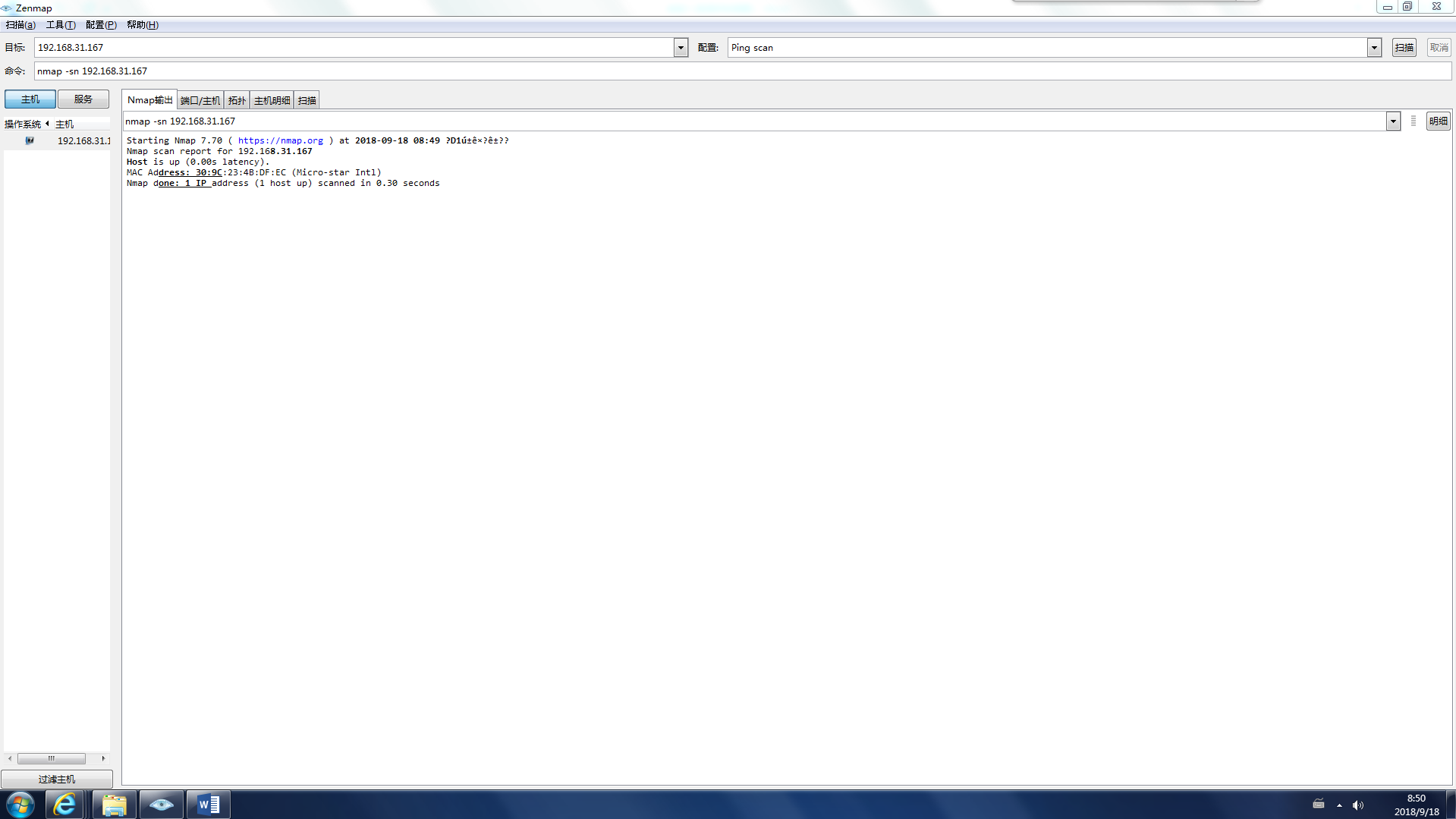
Task: Switch to the 扫描 scans tab
Action: pyautogui.click(x=307, y=100)
